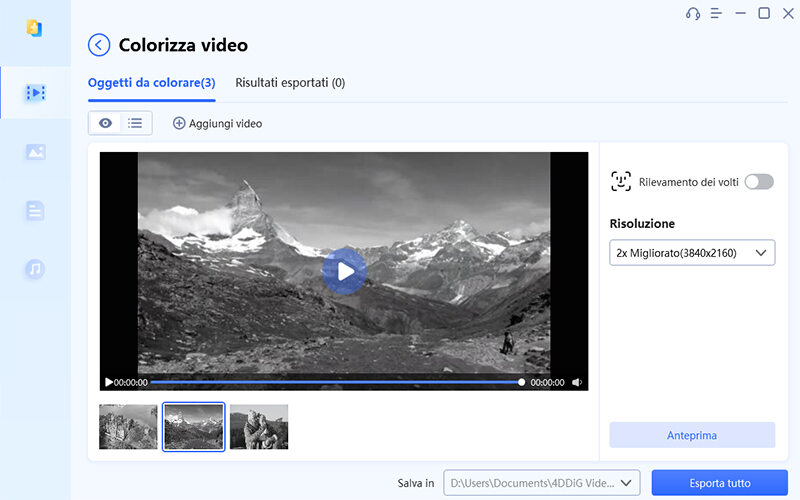800x500 pixels.
Task: Select the third thumbnail with statue
Action: 259,427
